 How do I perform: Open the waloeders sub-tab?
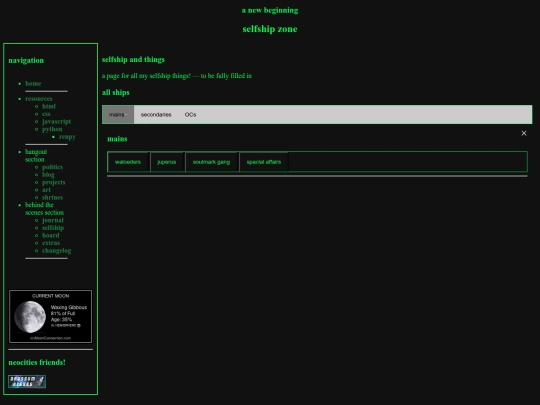coord(128,162)
